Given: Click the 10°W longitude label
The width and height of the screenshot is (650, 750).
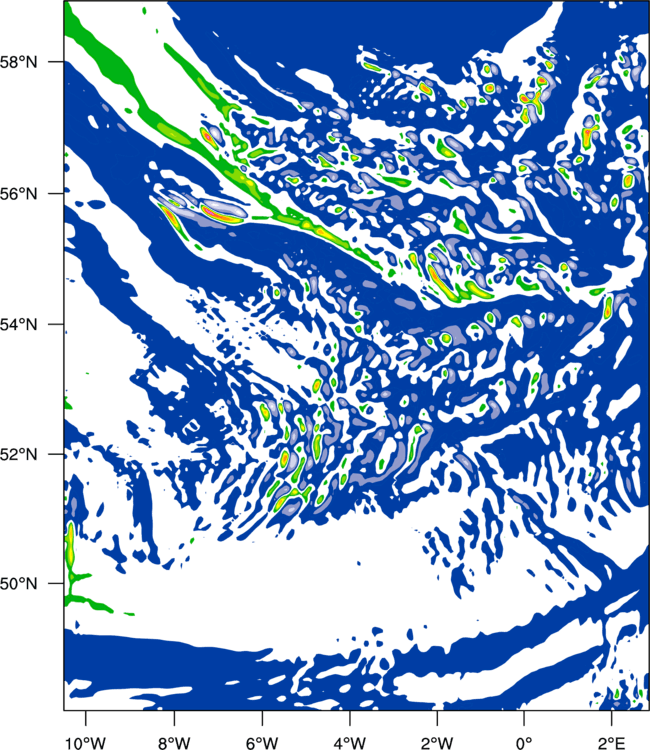Looking at the screenshot, I should pos(86,743).
